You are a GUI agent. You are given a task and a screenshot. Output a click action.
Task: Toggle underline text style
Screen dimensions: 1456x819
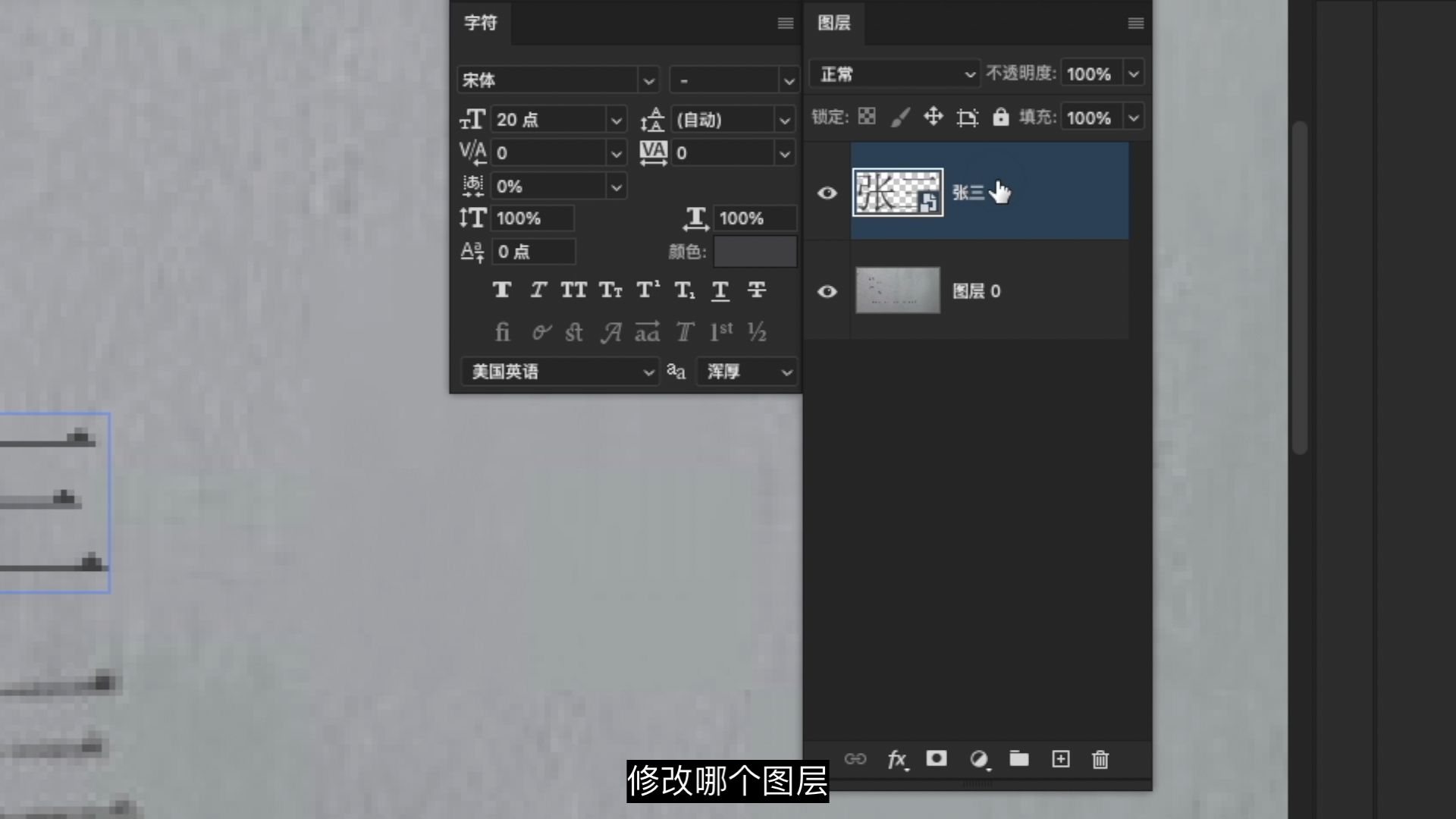coord(720,290)
